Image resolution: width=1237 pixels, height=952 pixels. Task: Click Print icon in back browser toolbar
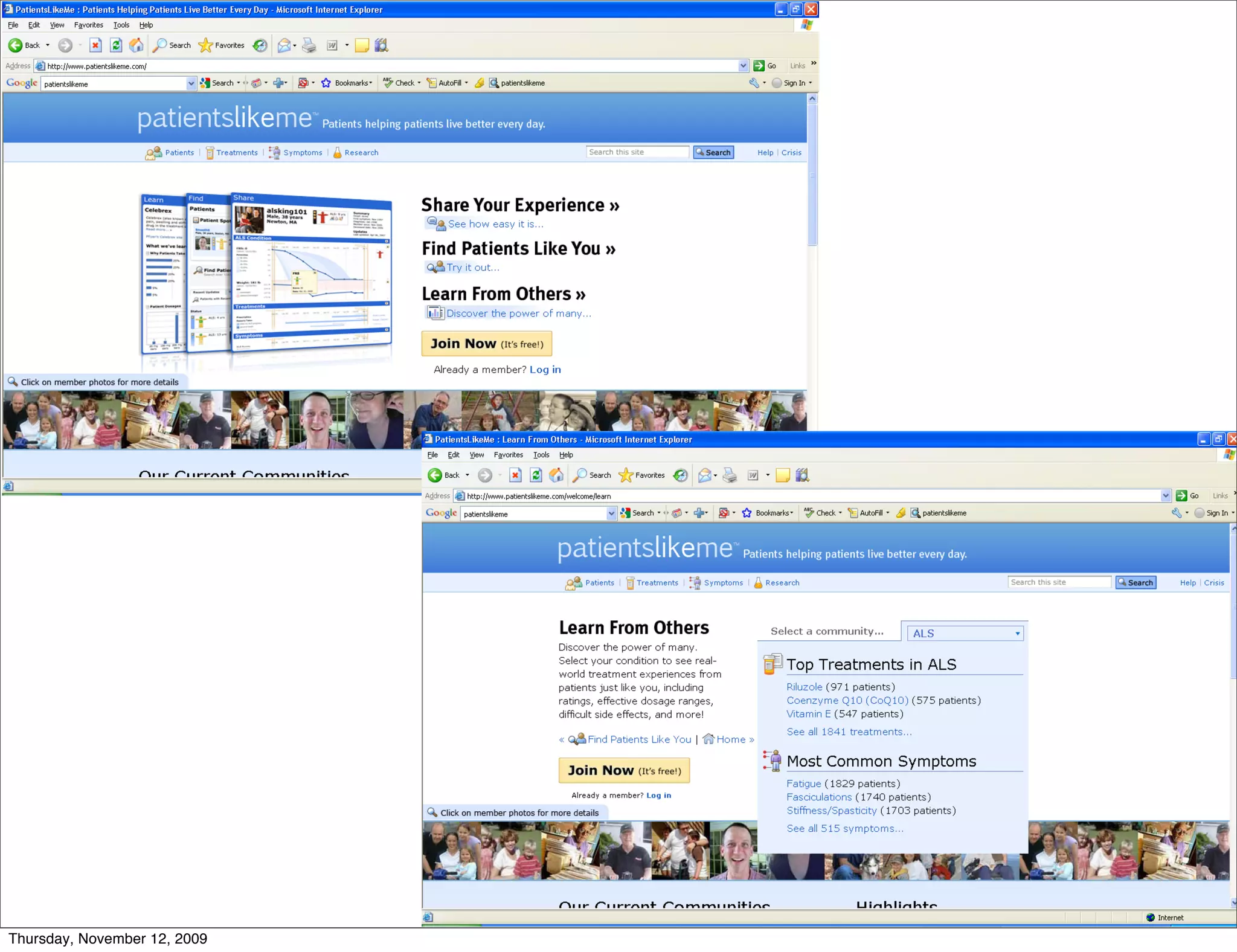click(309, 45)
